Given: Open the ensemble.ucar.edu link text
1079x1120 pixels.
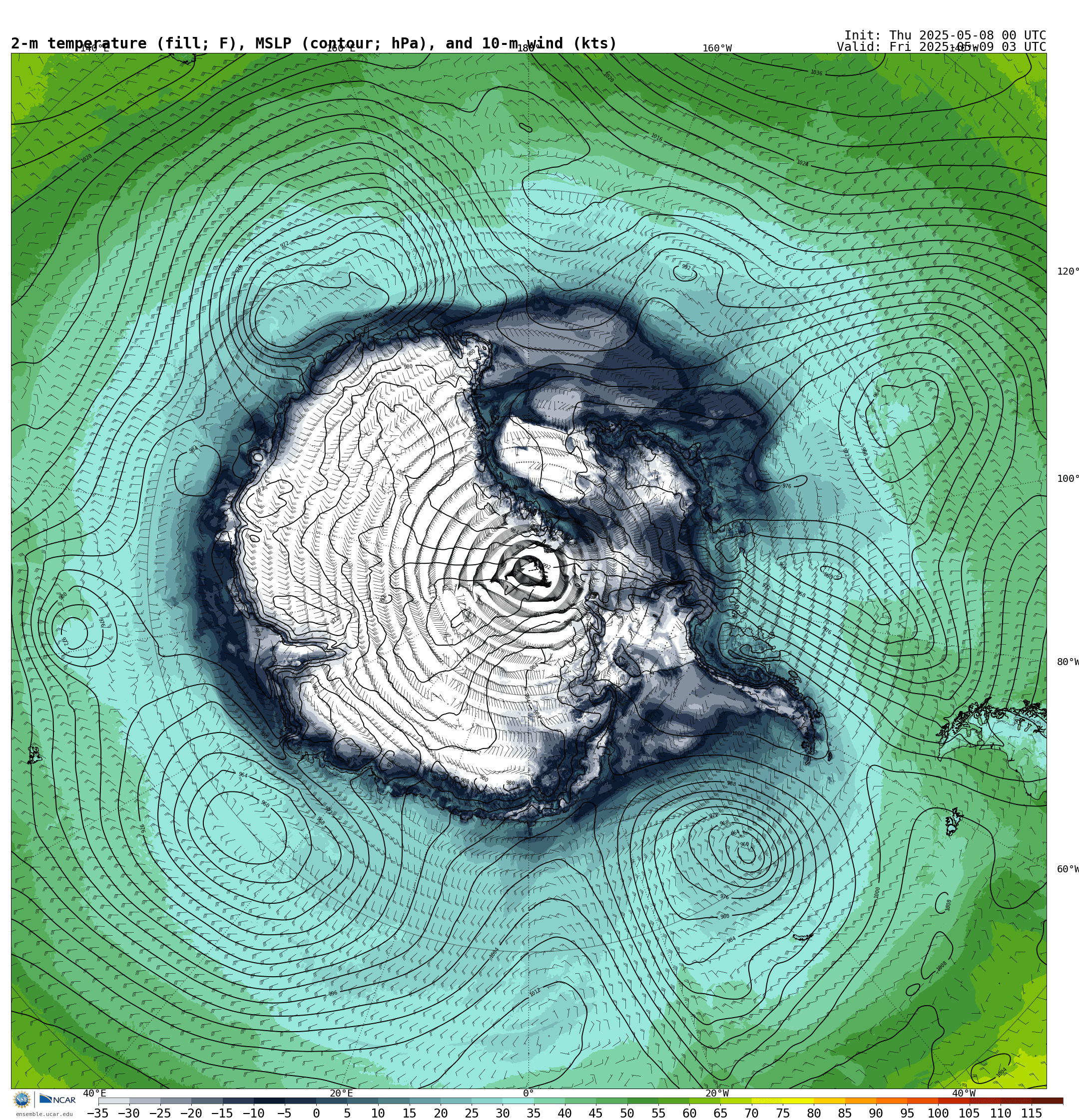Looking at the screenshot, I should coord(44,1115).
